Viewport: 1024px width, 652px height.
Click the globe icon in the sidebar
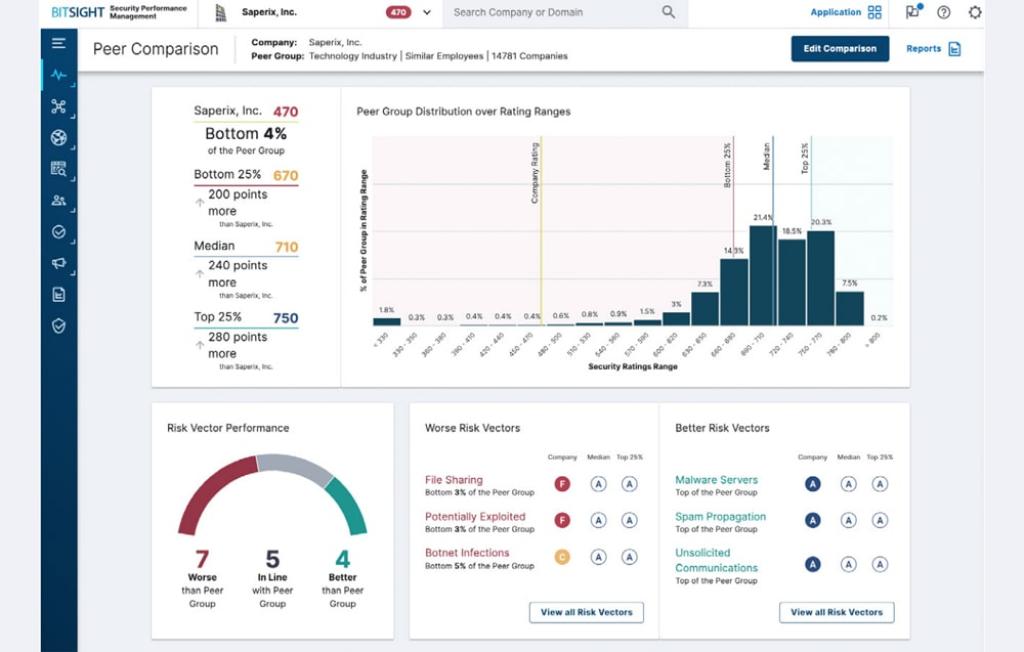[x=58, y=136]
